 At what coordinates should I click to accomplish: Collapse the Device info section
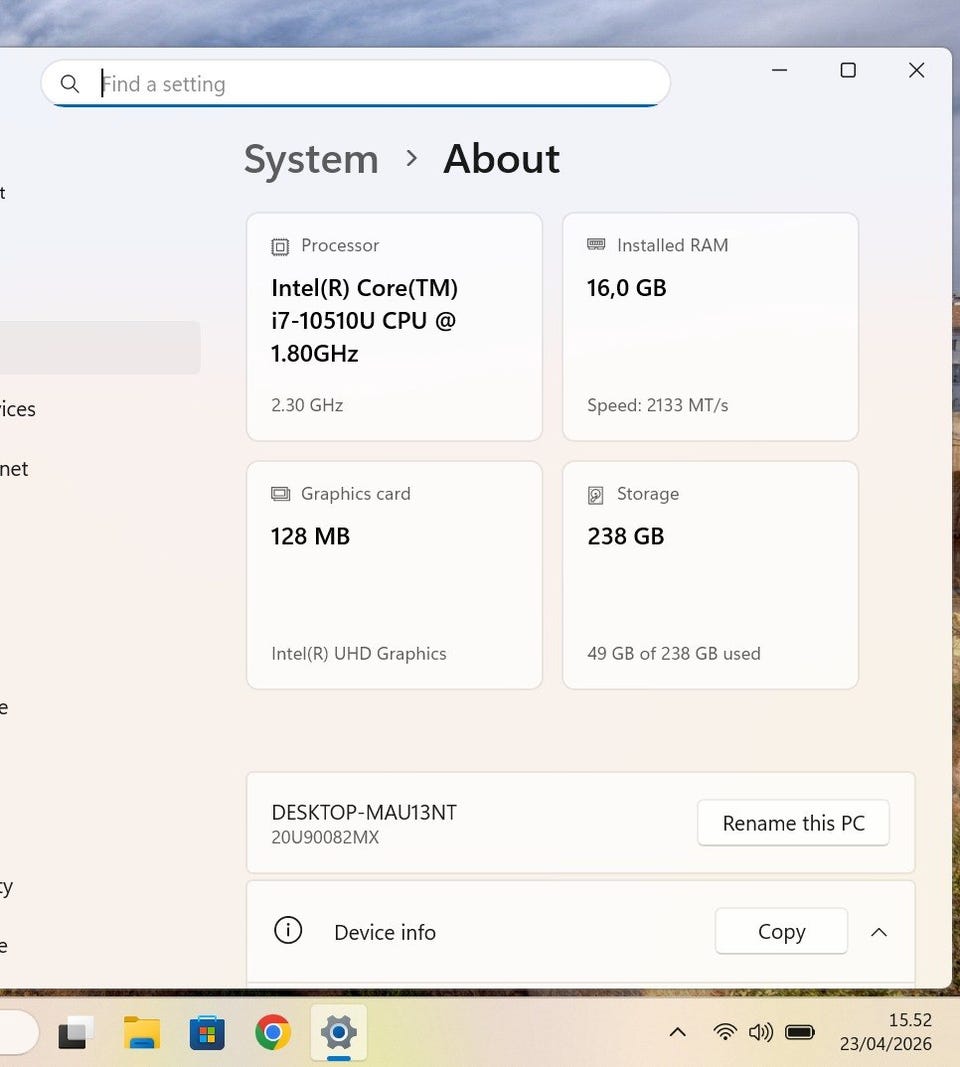(879, 932)
